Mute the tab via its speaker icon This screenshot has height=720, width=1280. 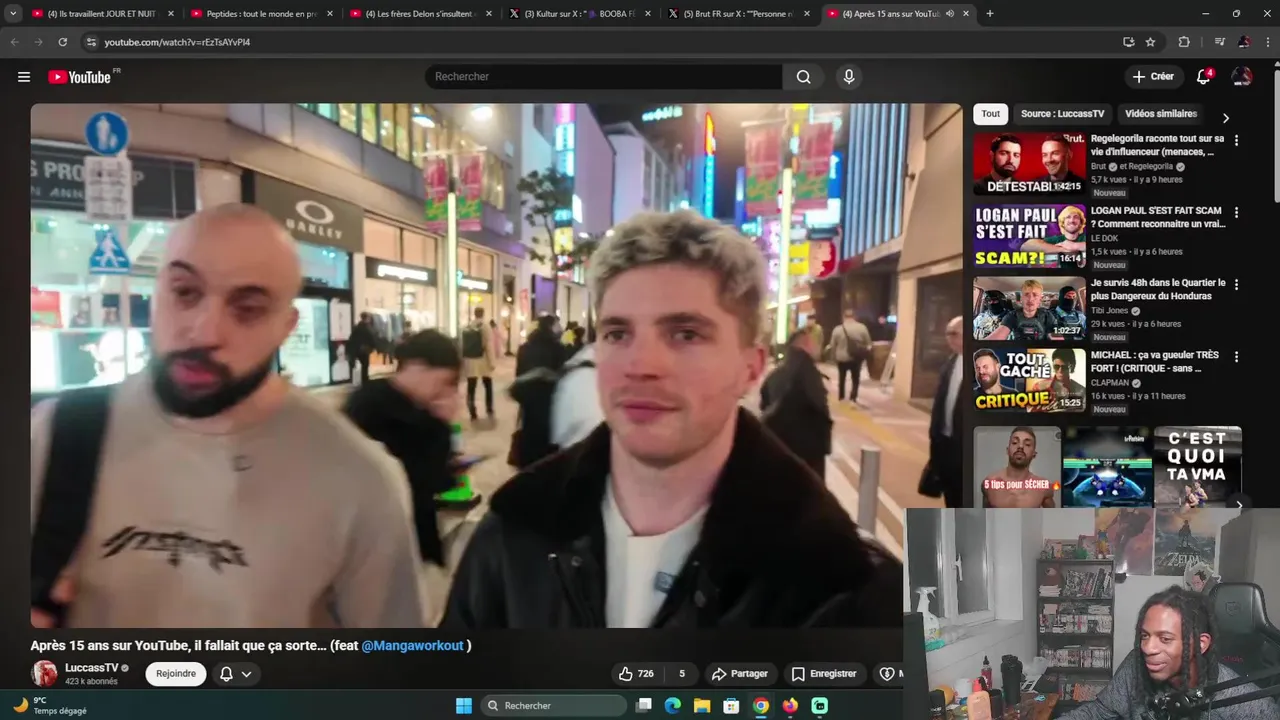pos(950,14)
